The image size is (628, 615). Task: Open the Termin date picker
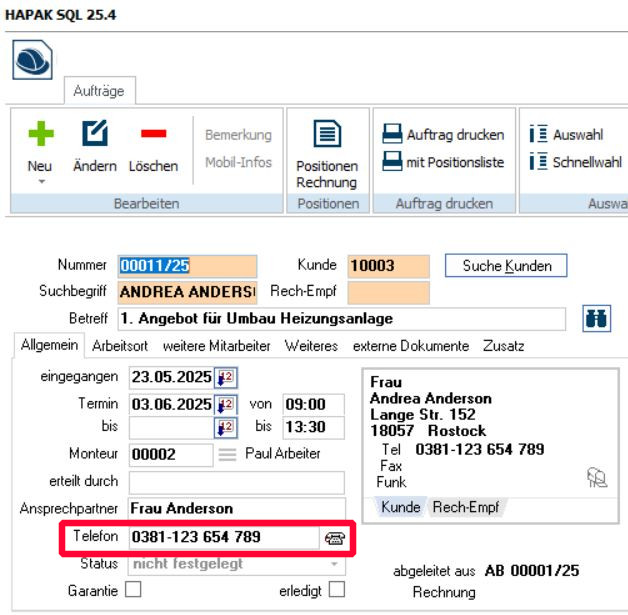pyautogui.click(x=224, y=405)
